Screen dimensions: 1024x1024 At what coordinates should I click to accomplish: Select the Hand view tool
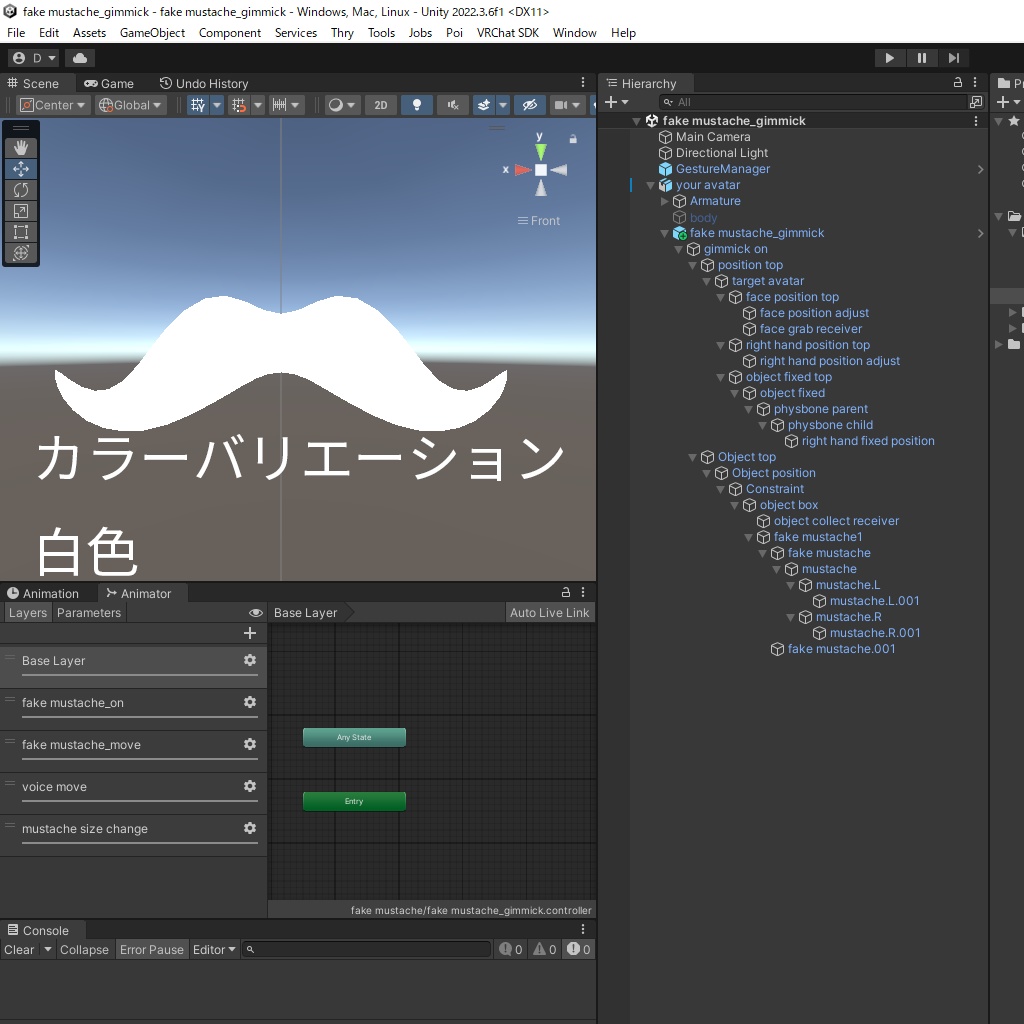(x=20, y=147)
